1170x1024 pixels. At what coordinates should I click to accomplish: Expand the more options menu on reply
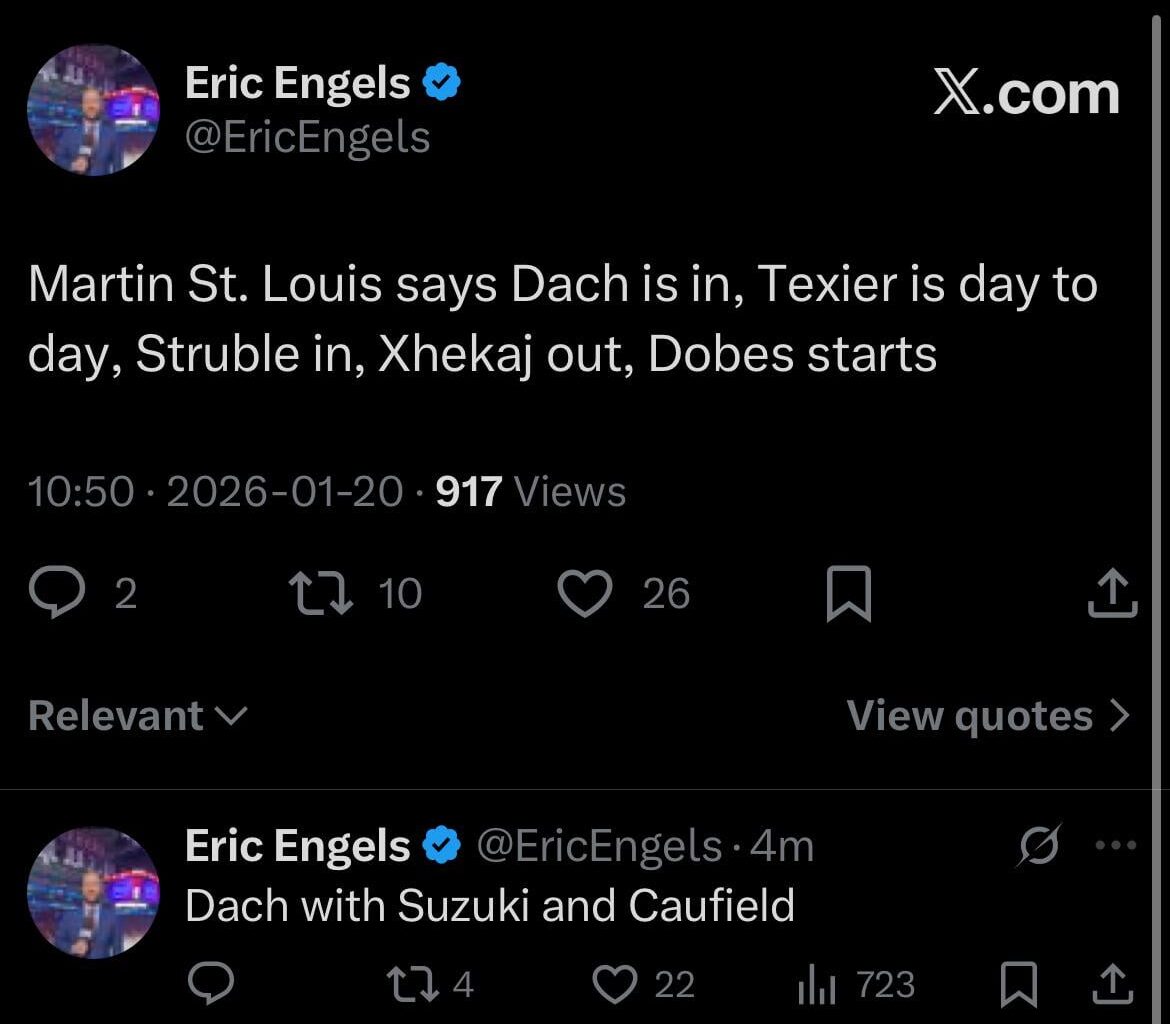coord(1118,845)
